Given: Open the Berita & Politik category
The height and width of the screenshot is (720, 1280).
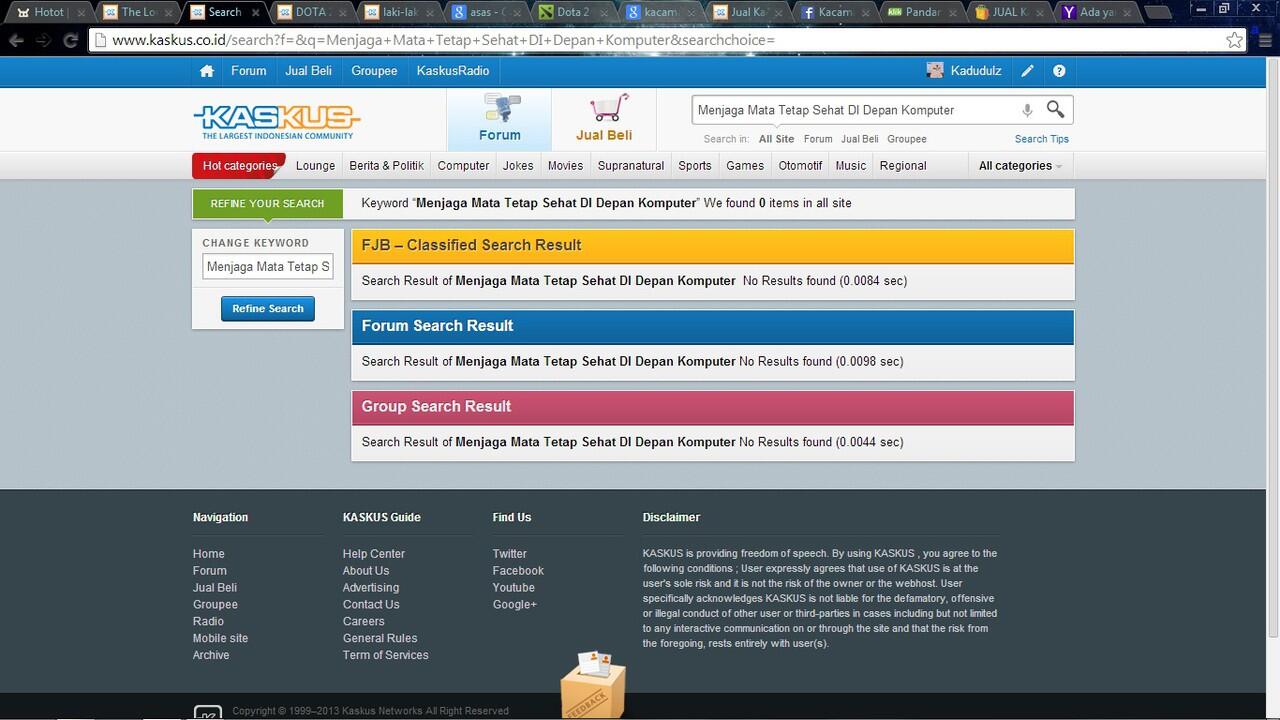Looking at the screenshot, I should (x=386, y=166).
